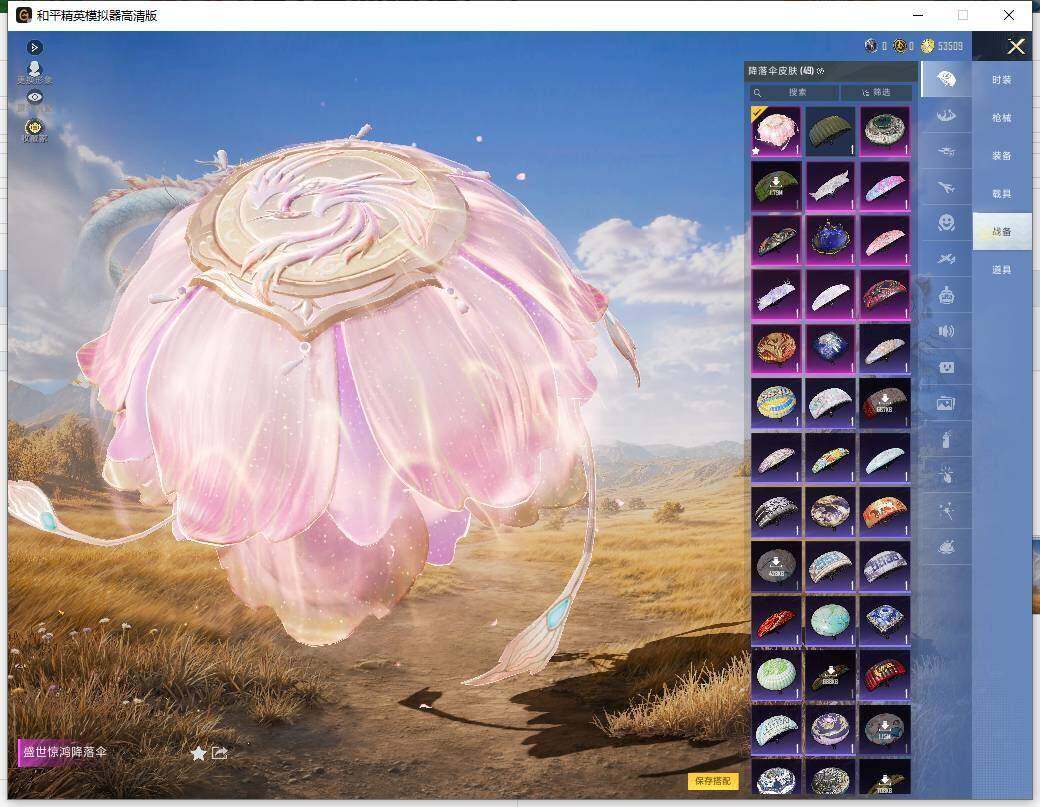This screenshot has height=807, width=1040.
Task: Click the gold coin balance 53509
Action: coord(942,46)
